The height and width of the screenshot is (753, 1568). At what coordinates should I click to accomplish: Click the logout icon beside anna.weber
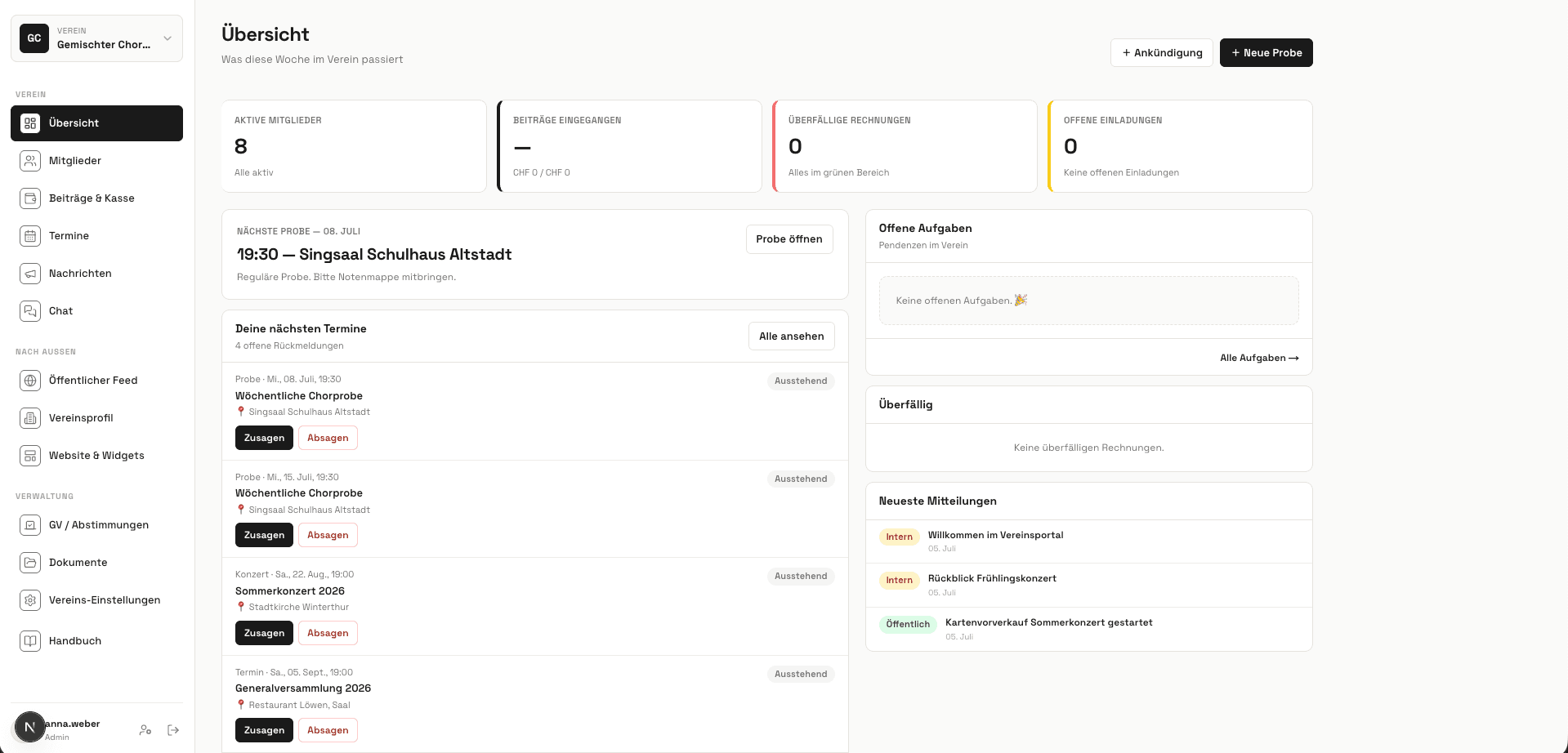(x=173, y=730)
